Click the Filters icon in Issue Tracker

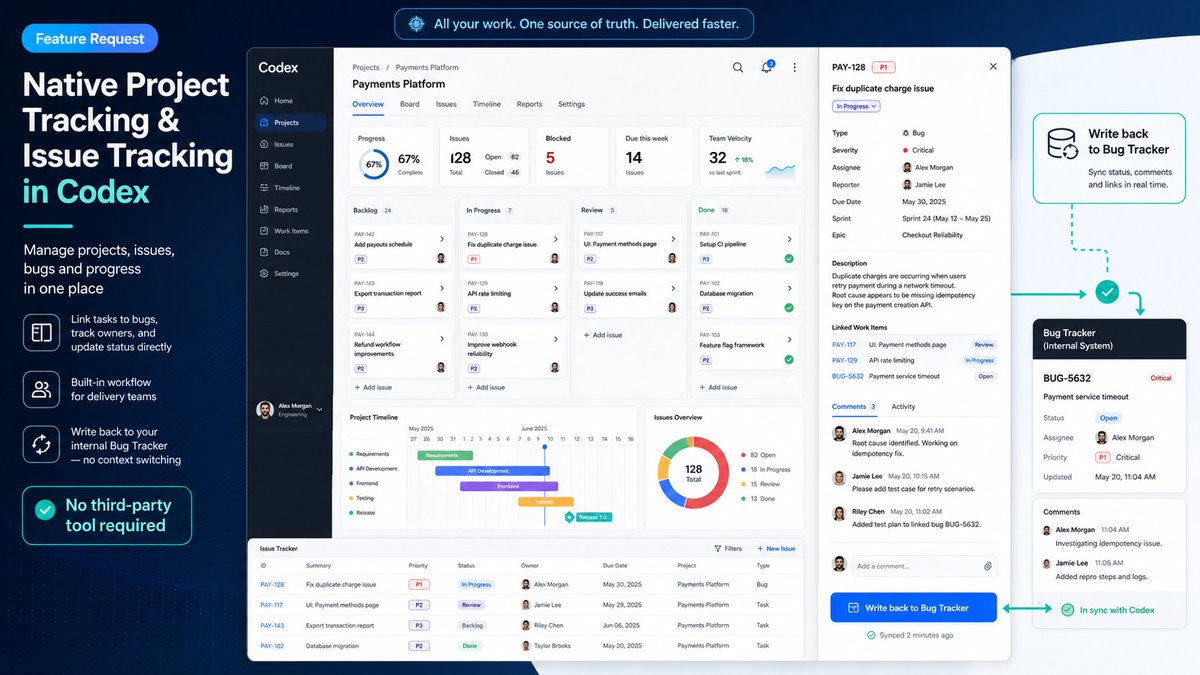[x=718, y=548]
